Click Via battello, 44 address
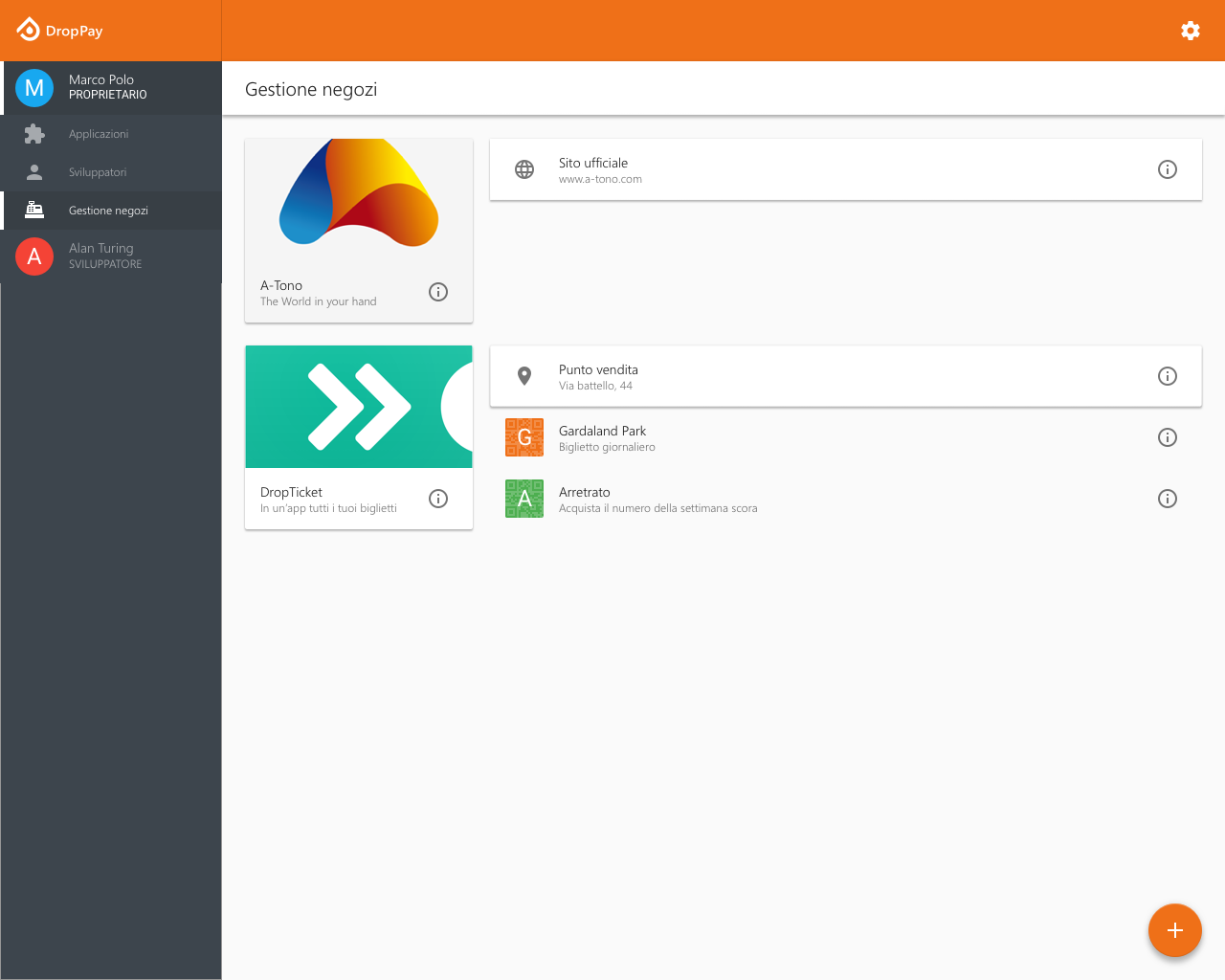Viewport: 1225px width, 980px height. point(595,387)
